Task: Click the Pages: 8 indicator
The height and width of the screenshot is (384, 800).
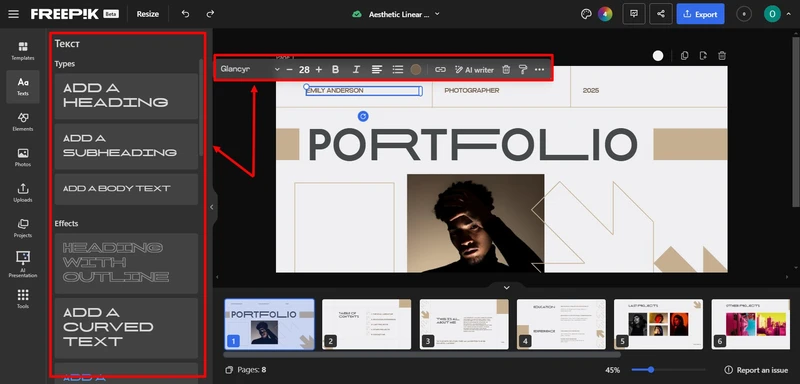Action: [x=245, y=370]
